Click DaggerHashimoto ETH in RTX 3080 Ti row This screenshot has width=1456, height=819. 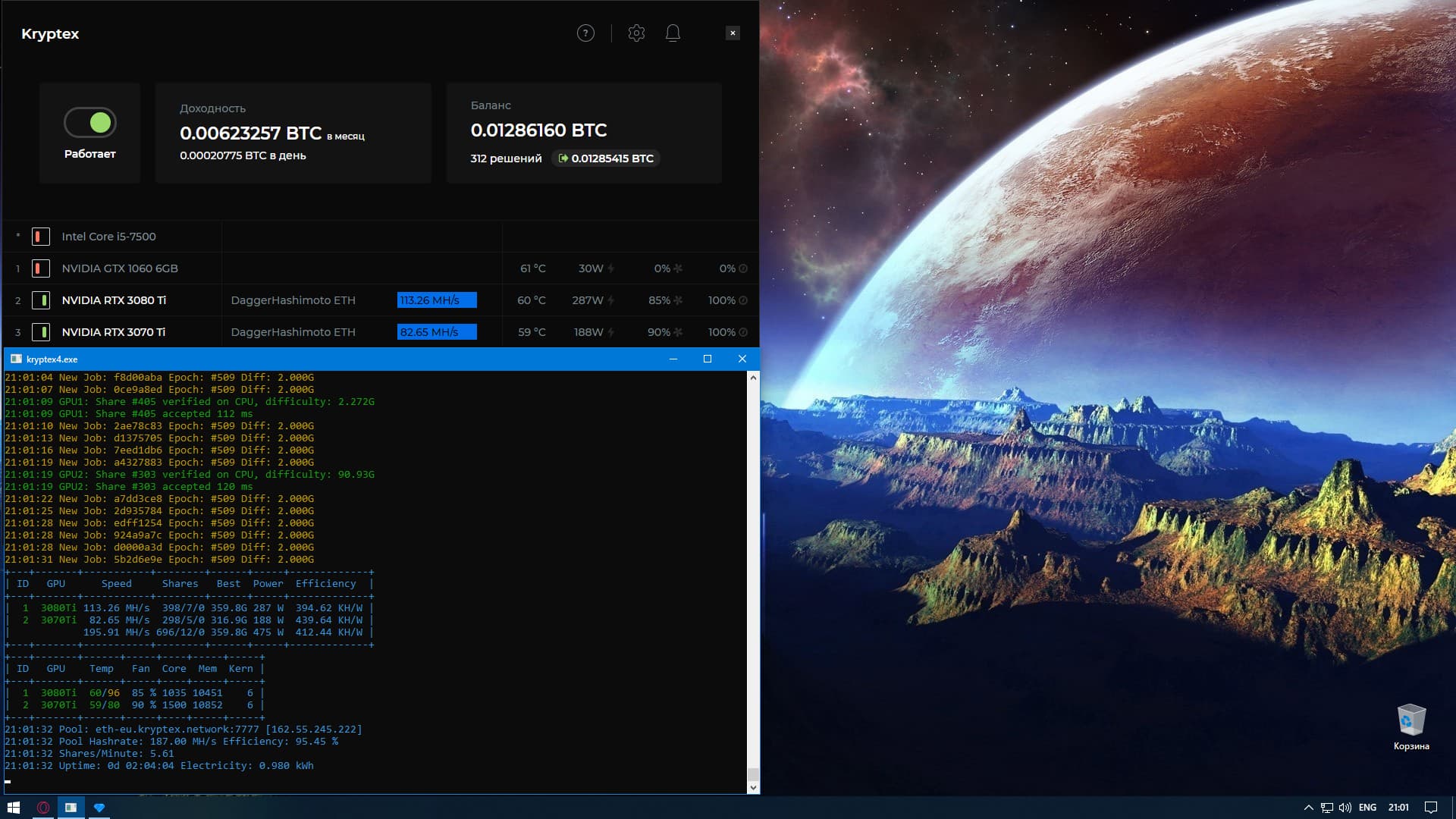point(293,300)
